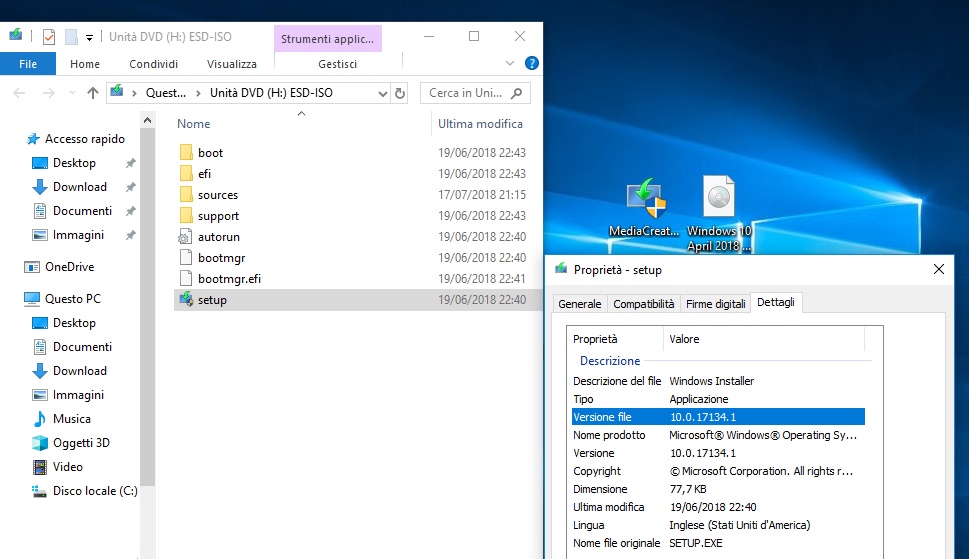Click the Properties quick access toolbar icon

click(x=49, y=37)
